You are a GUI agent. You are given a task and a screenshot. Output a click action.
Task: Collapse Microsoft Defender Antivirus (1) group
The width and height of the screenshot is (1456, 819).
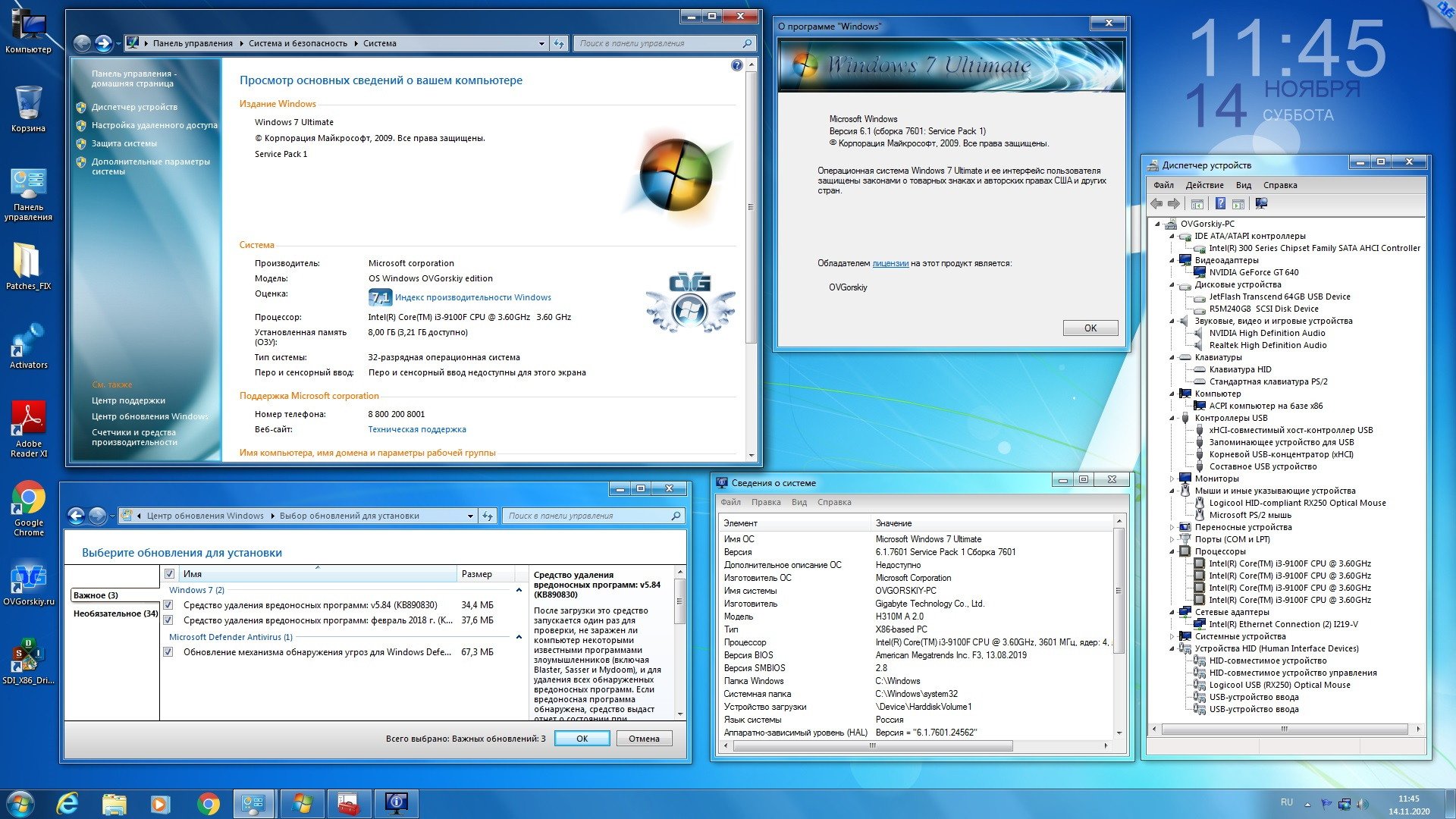[x=519, y=637]
